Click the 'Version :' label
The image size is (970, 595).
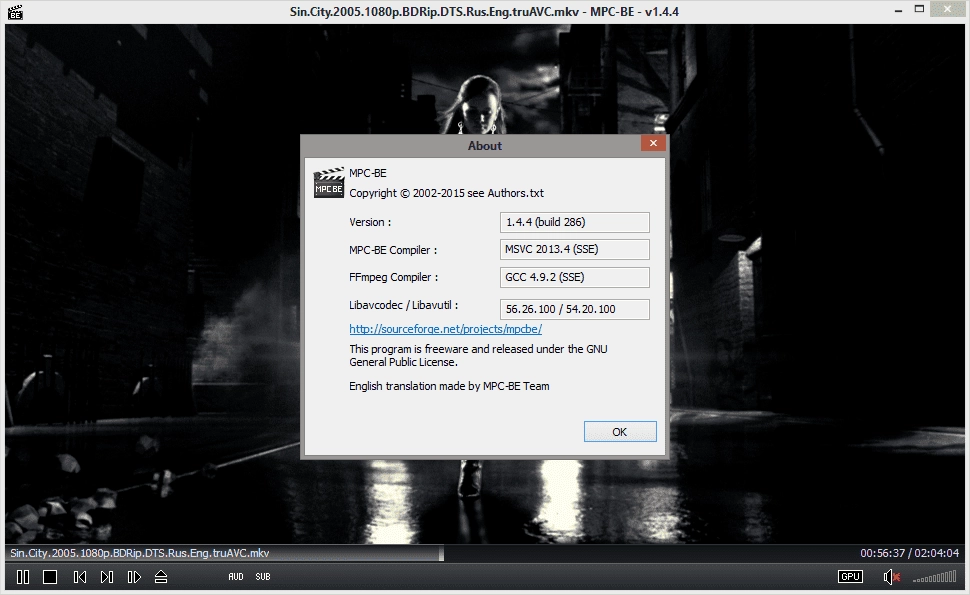370,222
